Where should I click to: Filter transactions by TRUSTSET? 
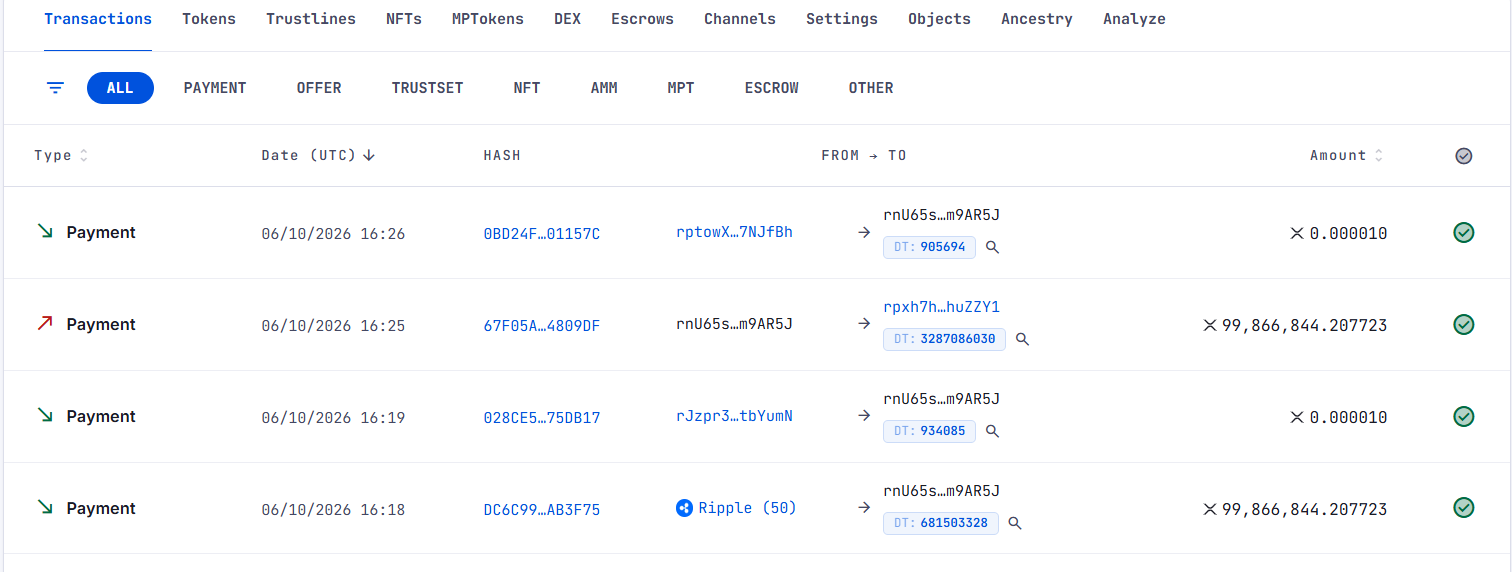tap(428, 88)
